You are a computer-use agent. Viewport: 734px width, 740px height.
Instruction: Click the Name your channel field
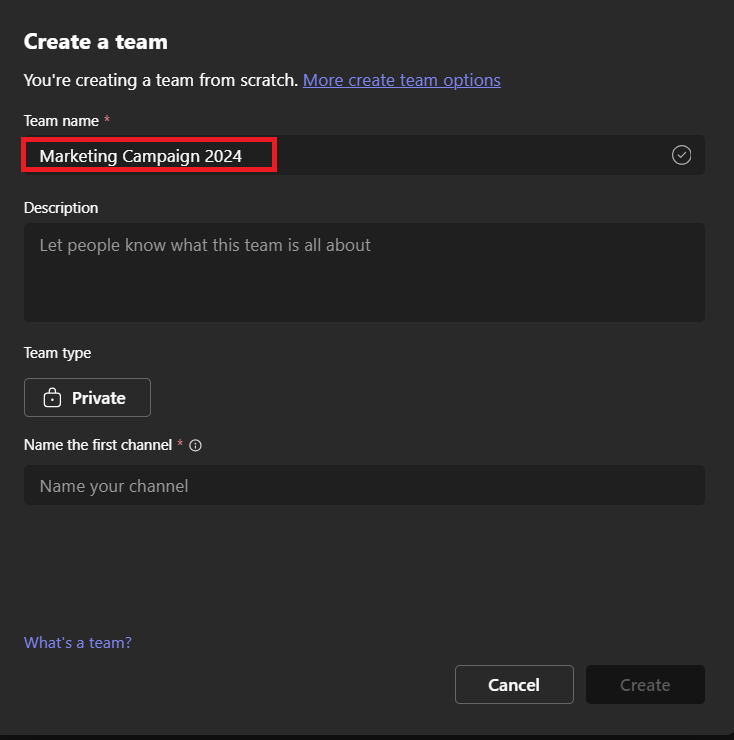pos(364,485)
